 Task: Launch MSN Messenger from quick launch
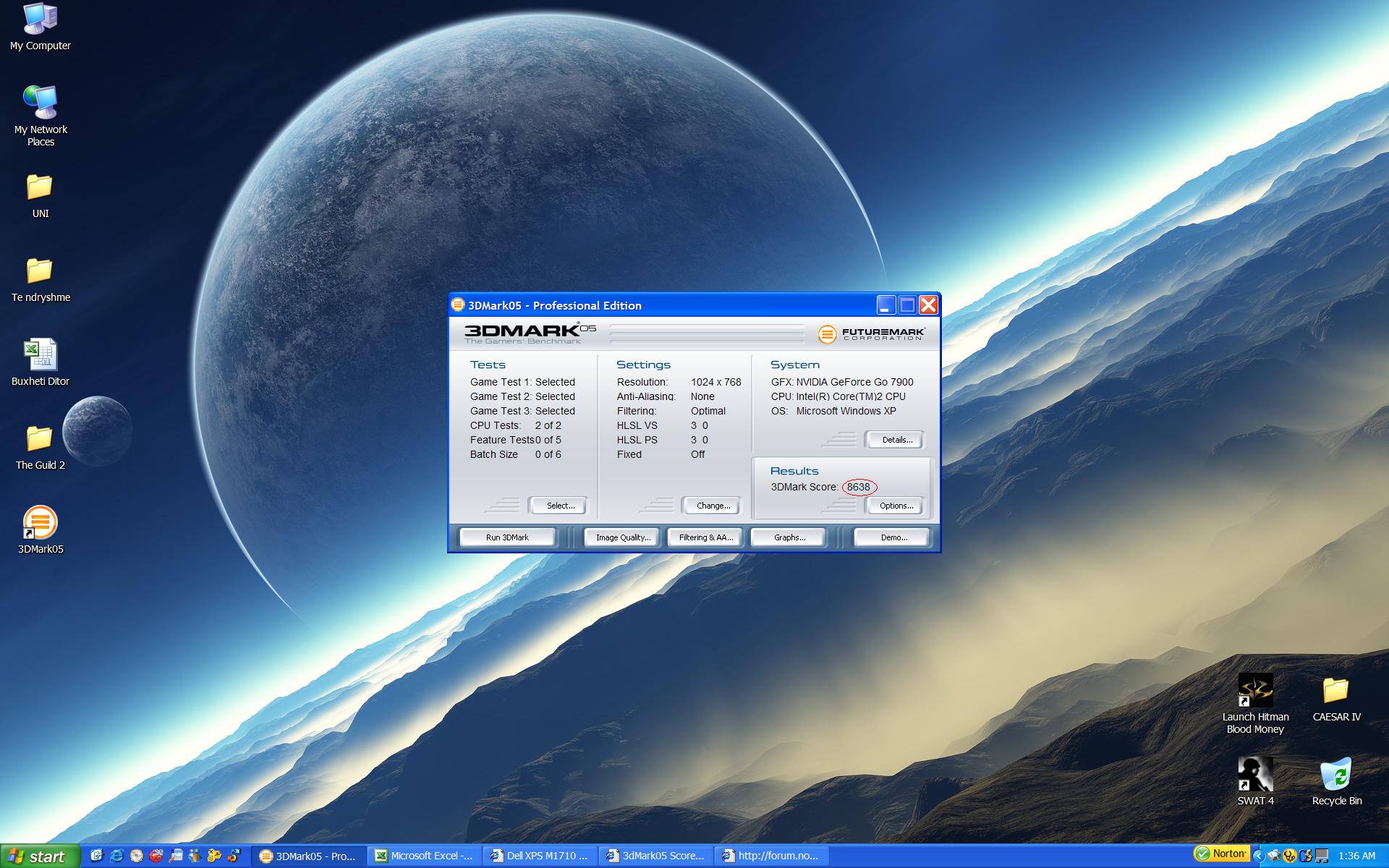pyautogui.click(x=195, y=856)
